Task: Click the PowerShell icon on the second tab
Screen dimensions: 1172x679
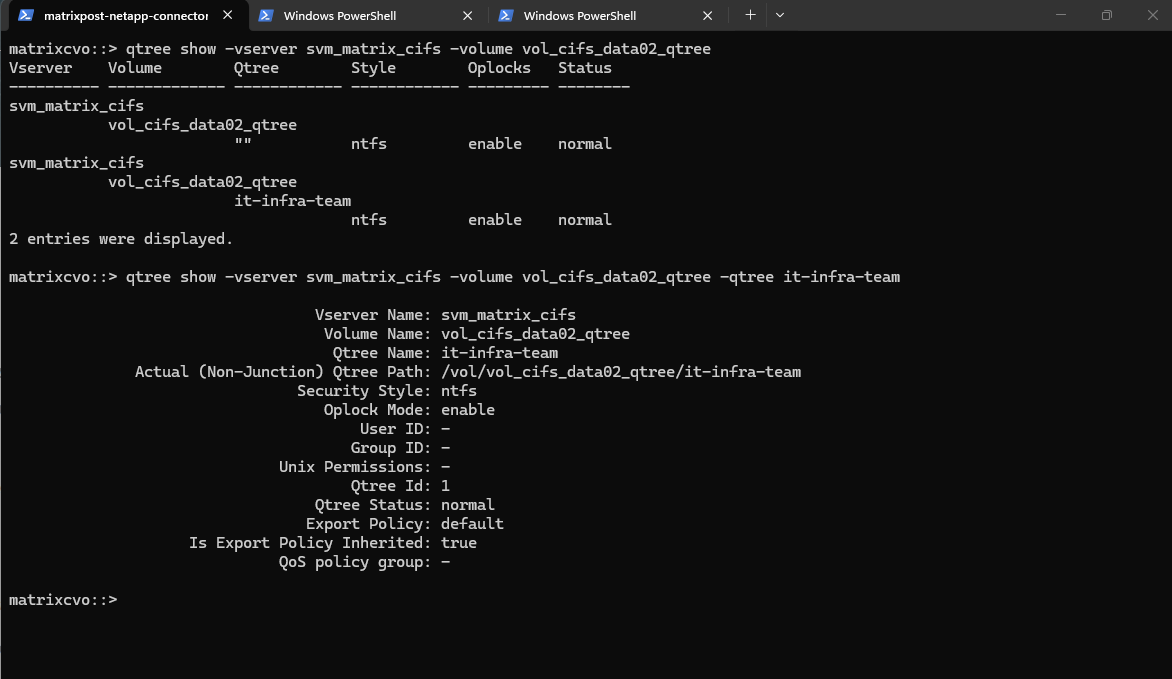Action: pyautogui.click(x=266, y=16)
